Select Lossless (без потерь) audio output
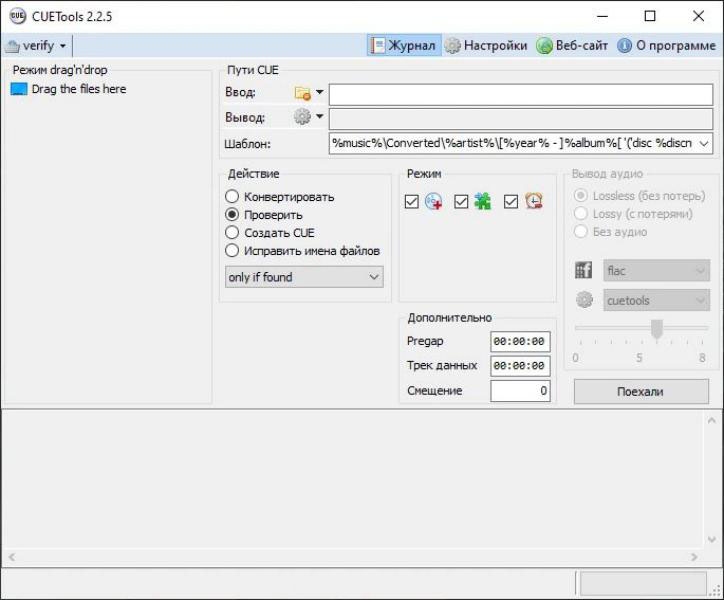724x600 pixels. [x=640, y=196]
